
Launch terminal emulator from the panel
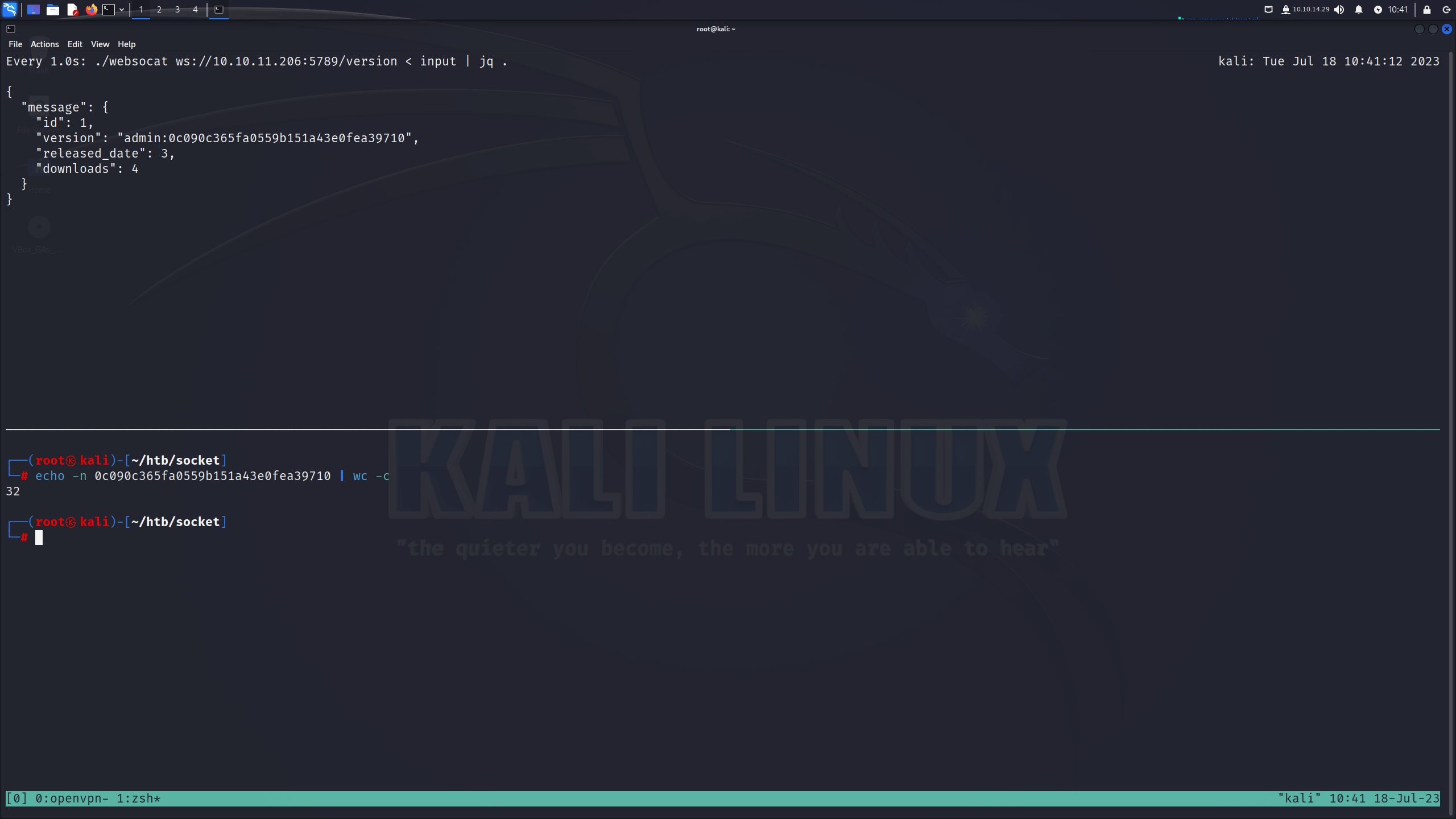pos(109,10)
